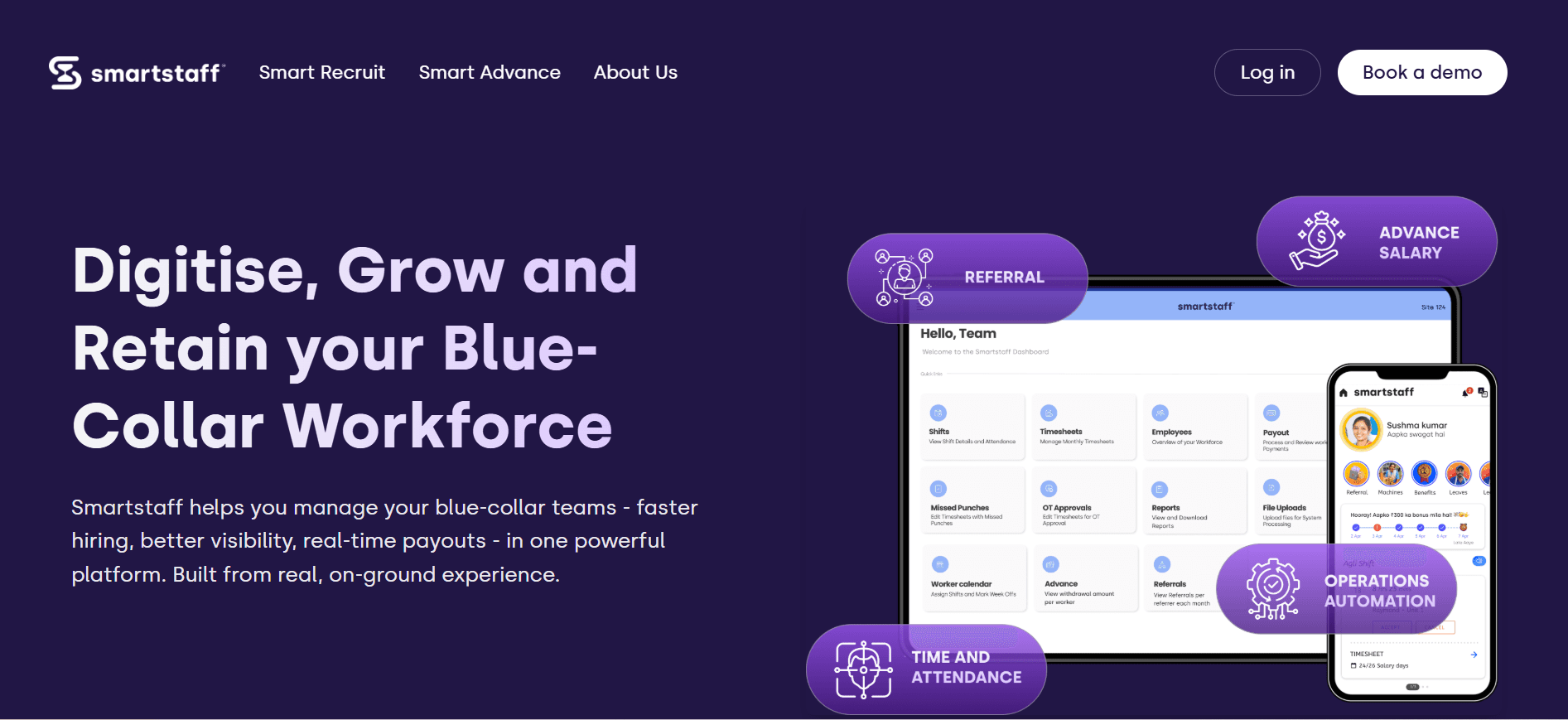Click the Employees card icon
The width and height of the screenshot is (1568, 720).
1160,413
